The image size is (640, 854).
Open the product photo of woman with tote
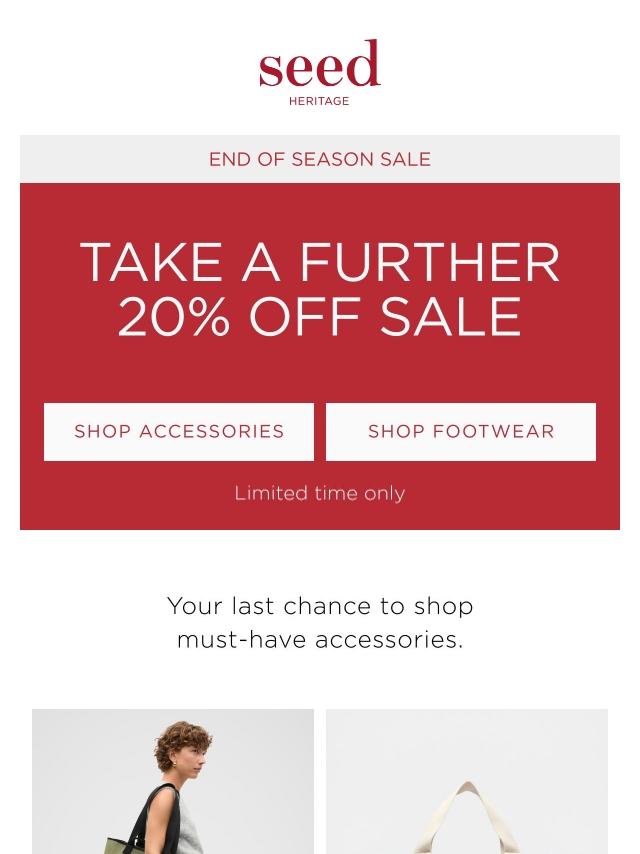(x=173, y=782)
